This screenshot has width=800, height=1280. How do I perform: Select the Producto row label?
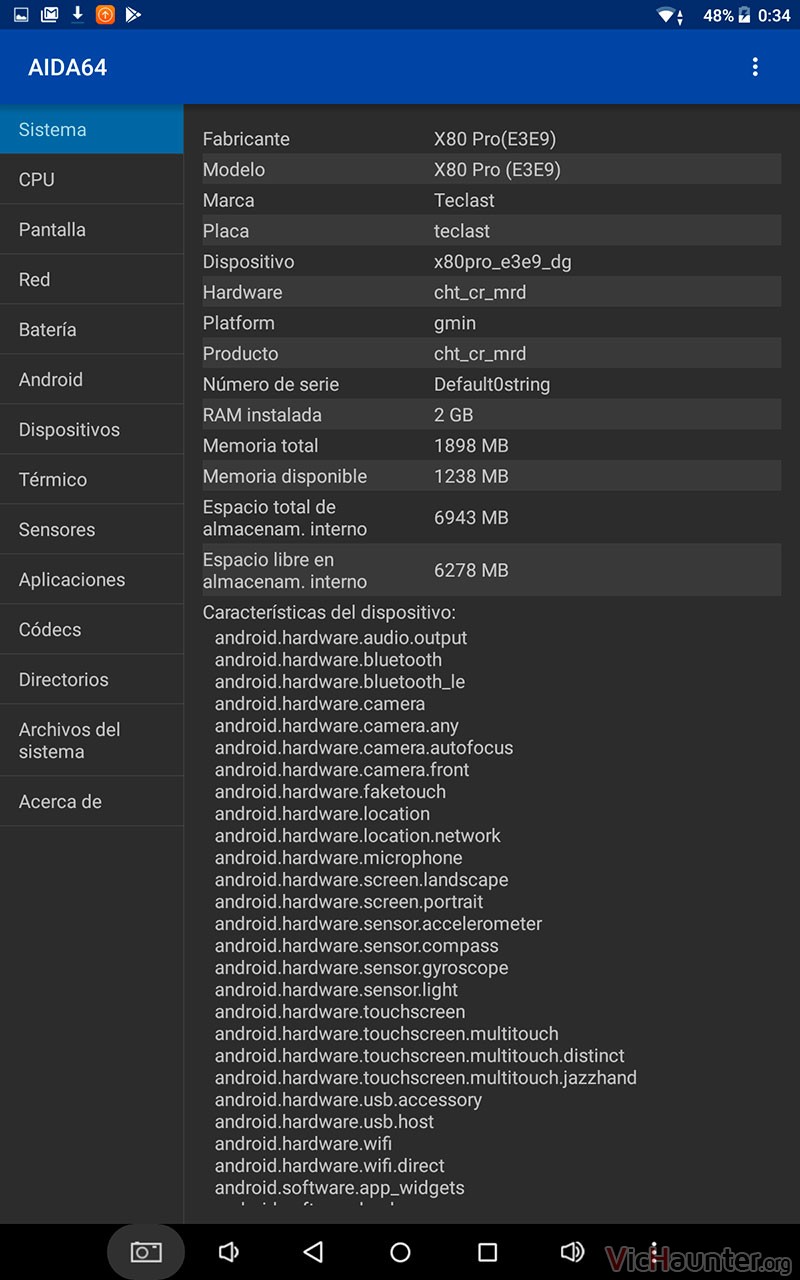click(241, 354)
